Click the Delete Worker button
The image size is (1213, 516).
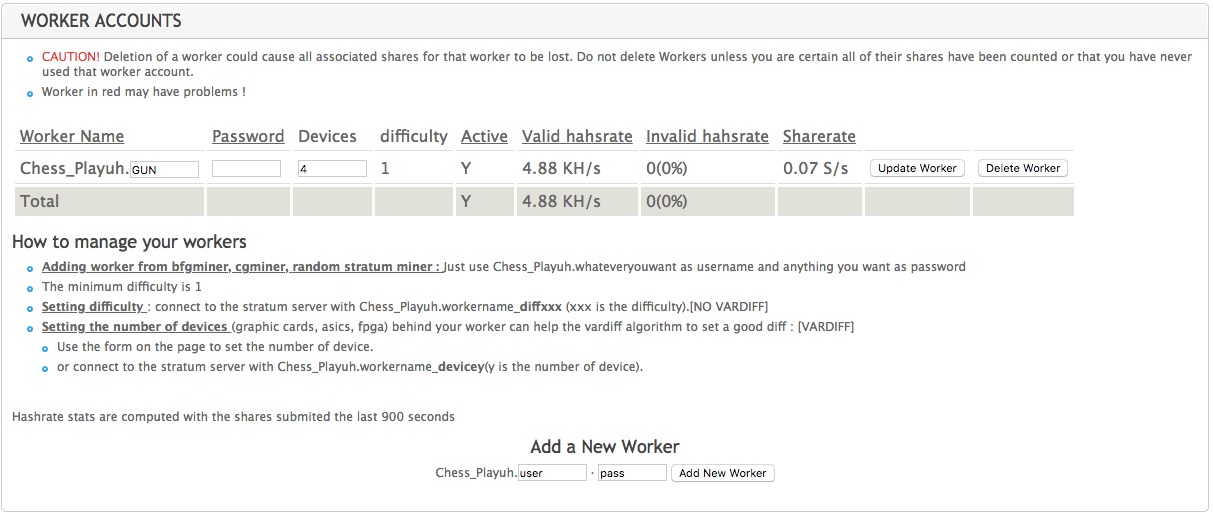tap(1023, 168)
